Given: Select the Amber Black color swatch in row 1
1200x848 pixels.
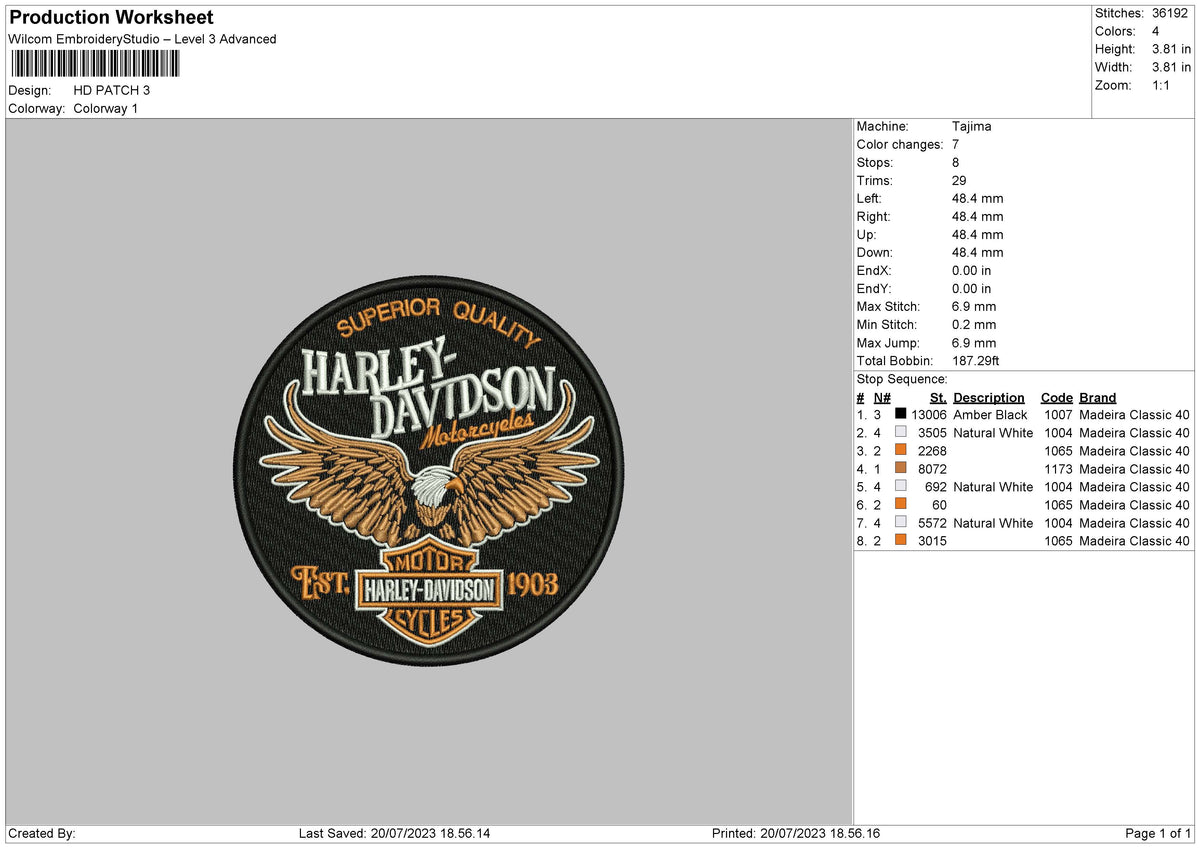Looking at the screenshot, I should (899, 414).
